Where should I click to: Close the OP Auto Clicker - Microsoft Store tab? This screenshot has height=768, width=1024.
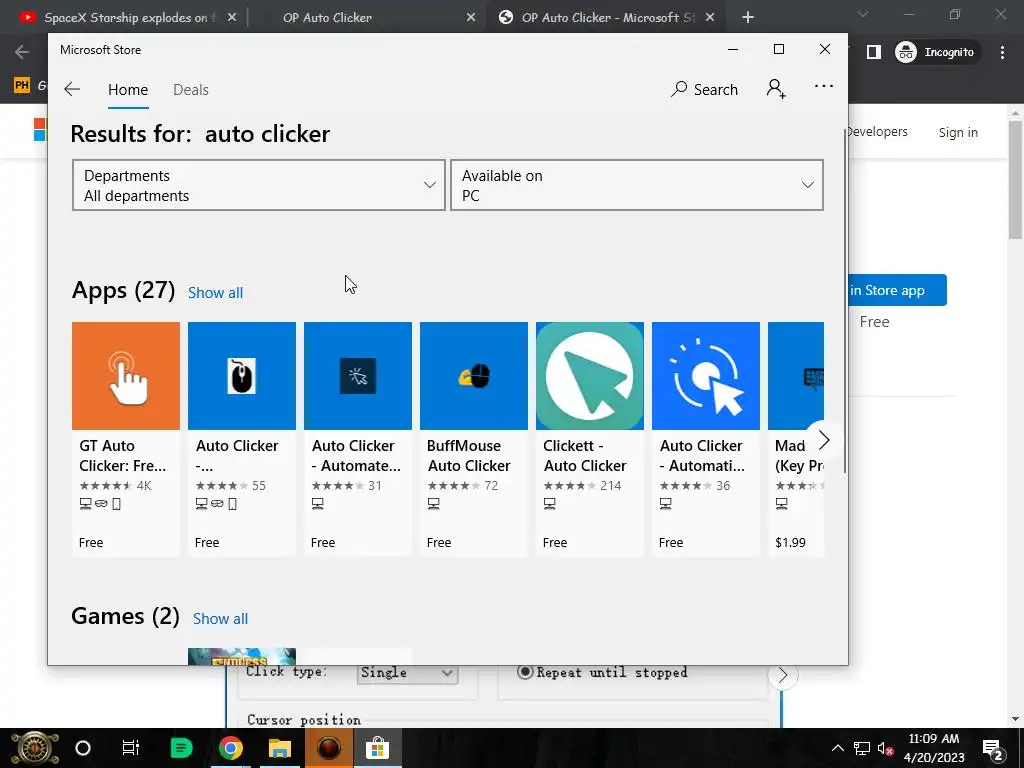[x=711, y=18]
